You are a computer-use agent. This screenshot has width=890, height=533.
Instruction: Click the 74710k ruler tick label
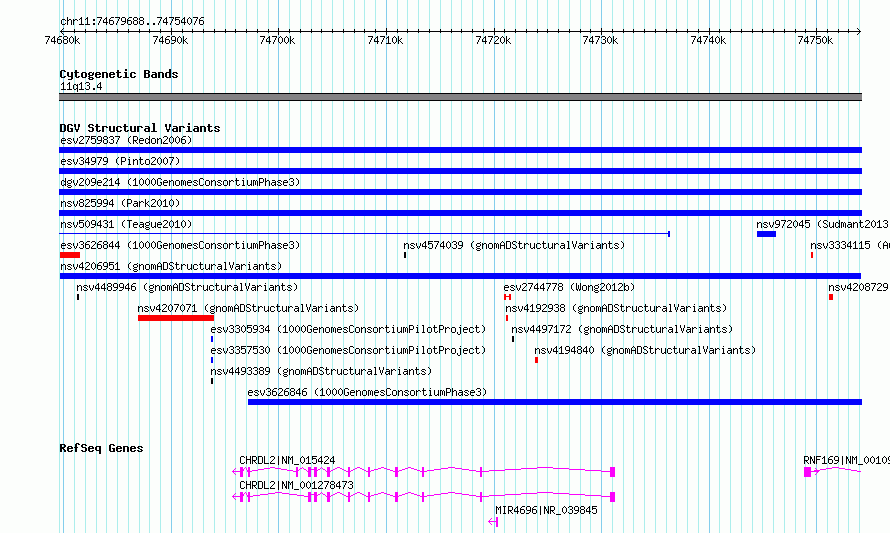[x=385, y=40]
